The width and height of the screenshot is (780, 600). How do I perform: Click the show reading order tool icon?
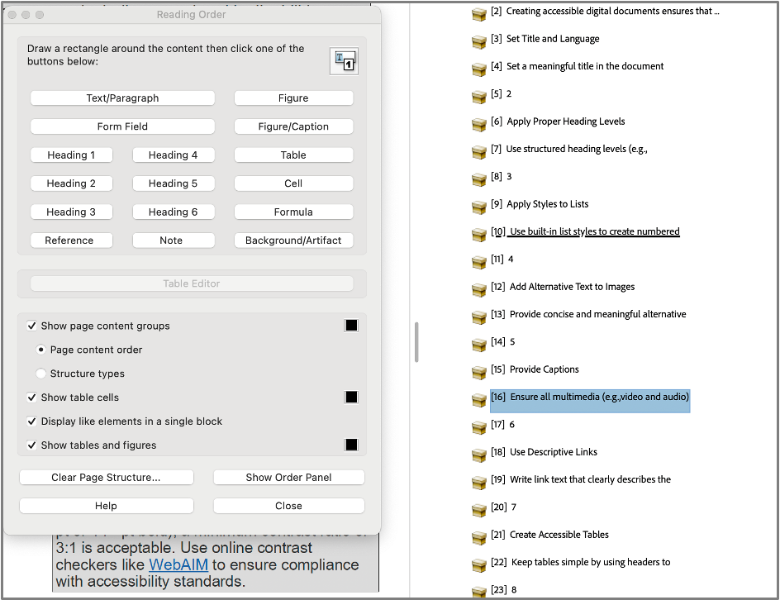pos(344,61)
